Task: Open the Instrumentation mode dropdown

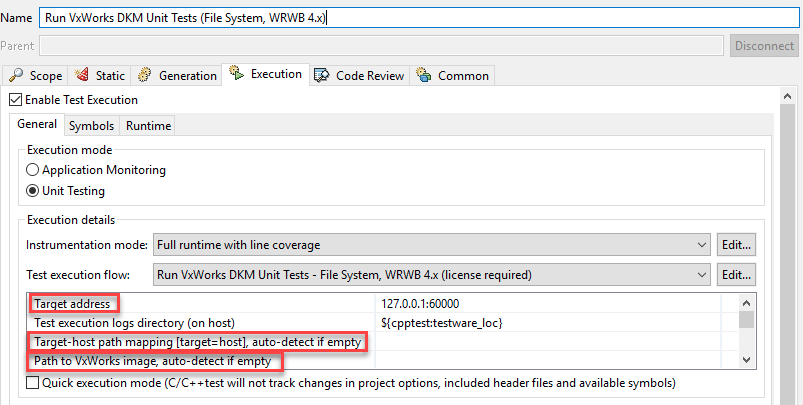Action: [432, 245]
